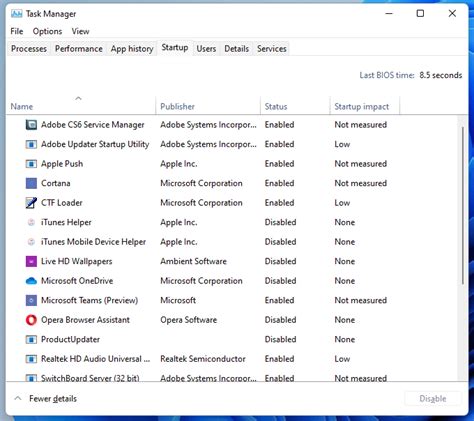Select the Adobe Updater Startup Utility name
The image size is (474, 421).
pos(95,144)
